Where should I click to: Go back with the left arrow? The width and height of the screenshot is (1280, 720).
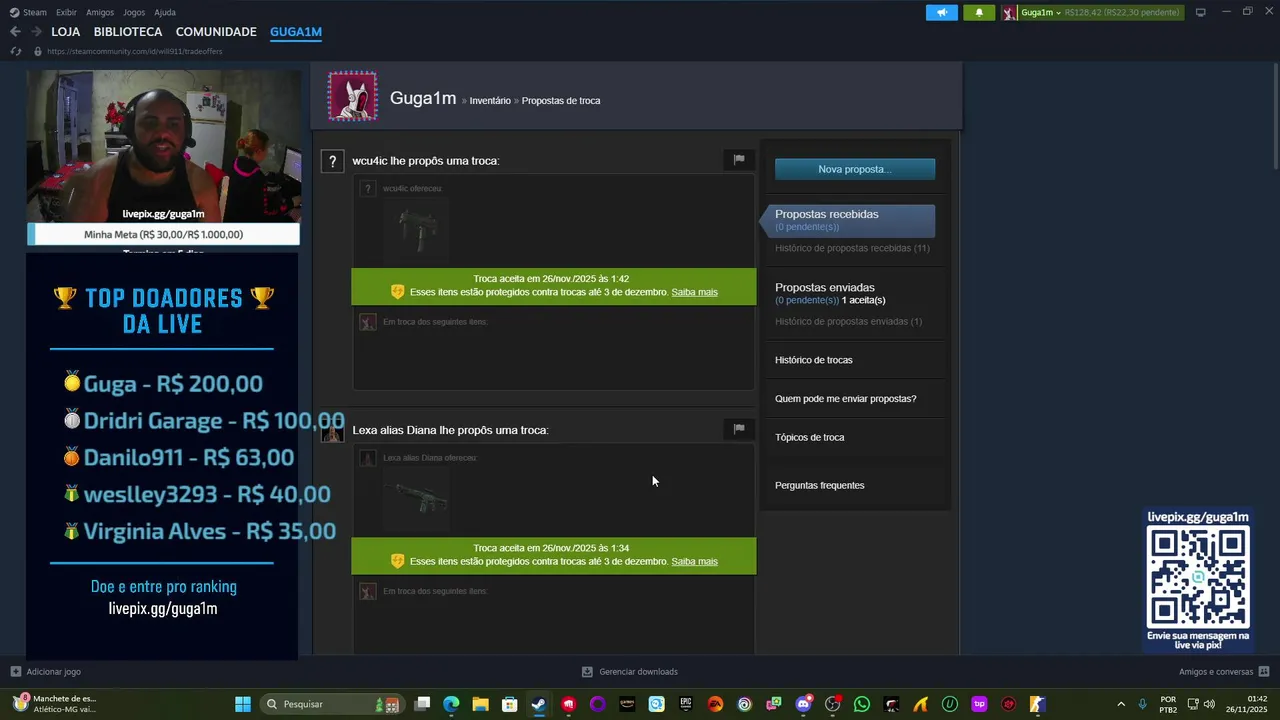15,32
